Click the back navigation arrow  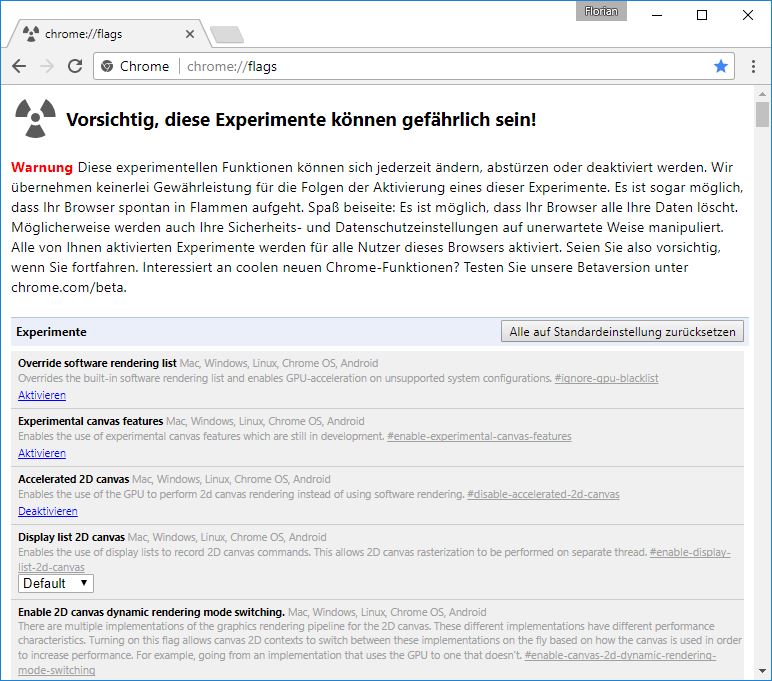pos(19,66)
